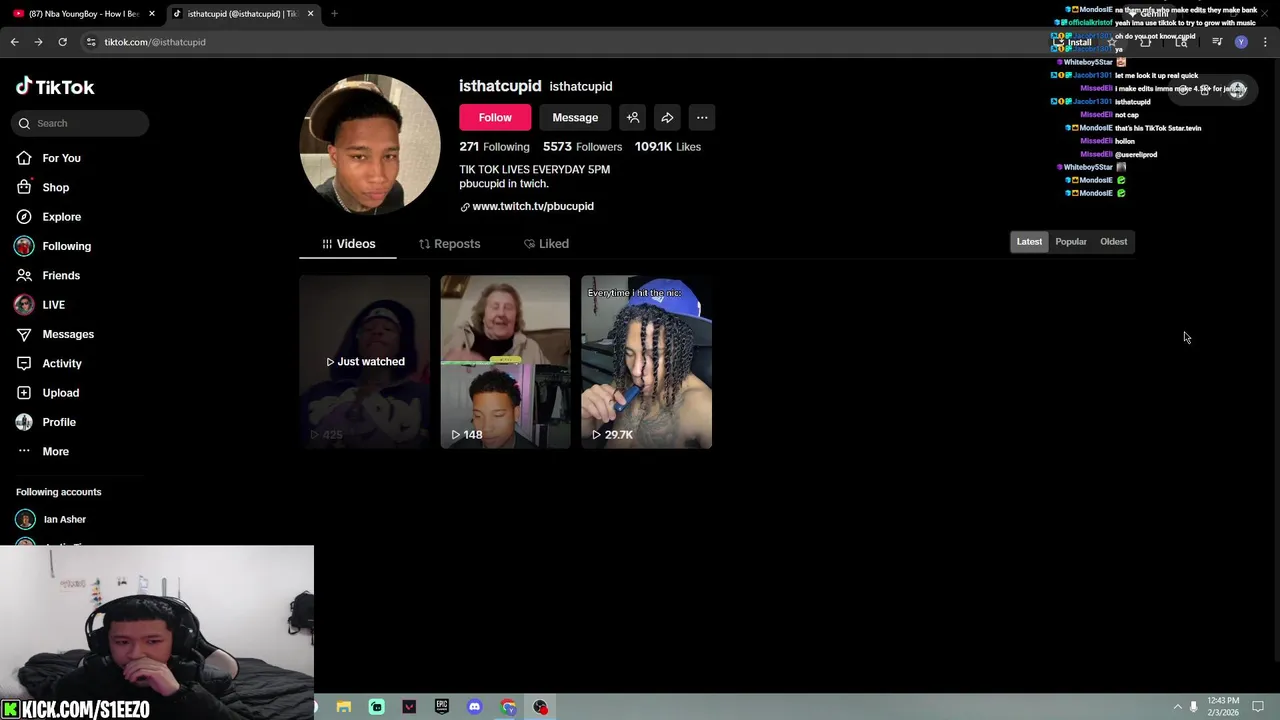Go to your Profile in the sidebar

coord(59,422)
